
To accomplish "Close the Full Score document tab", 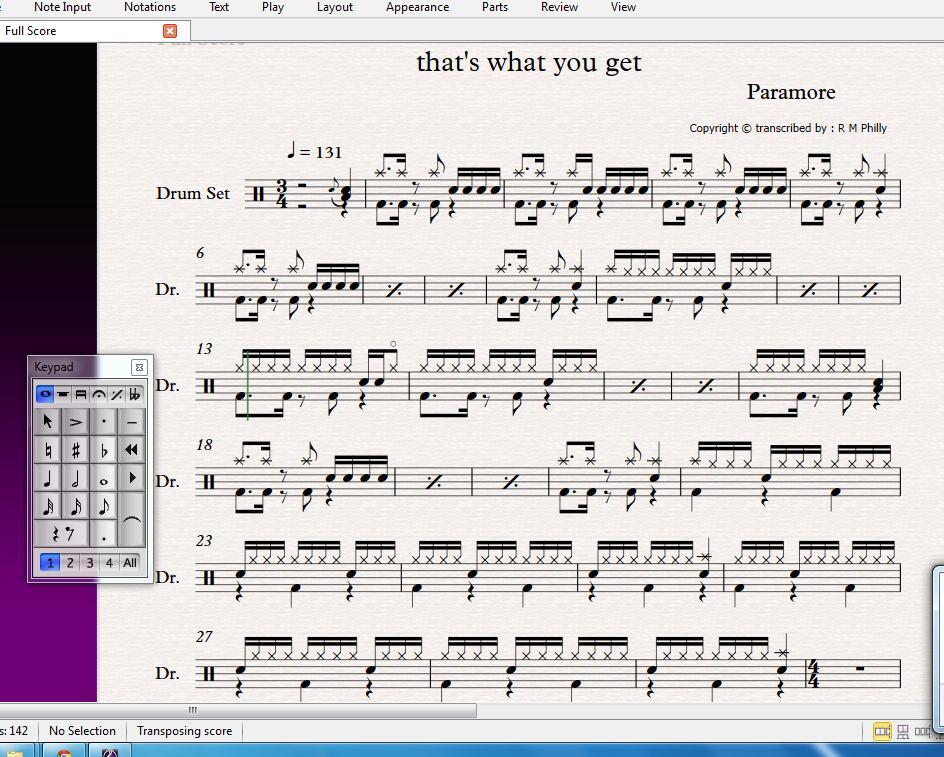I will pos(170,31).
